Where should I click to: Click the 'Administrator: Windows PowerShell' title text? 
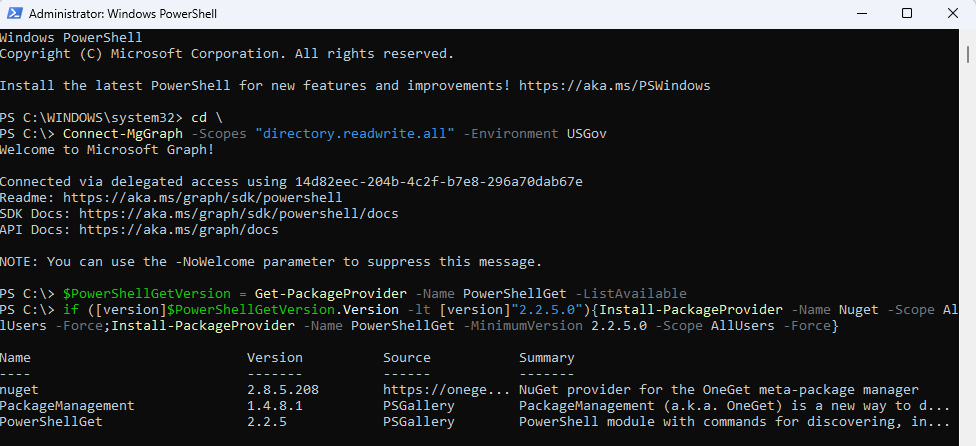pyautogui.click(x=123, y=14)
